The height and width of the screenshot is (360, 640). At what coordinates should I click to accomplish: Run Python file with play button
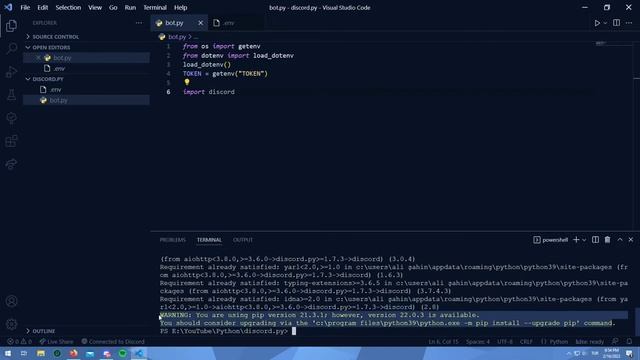click(597, 23)
